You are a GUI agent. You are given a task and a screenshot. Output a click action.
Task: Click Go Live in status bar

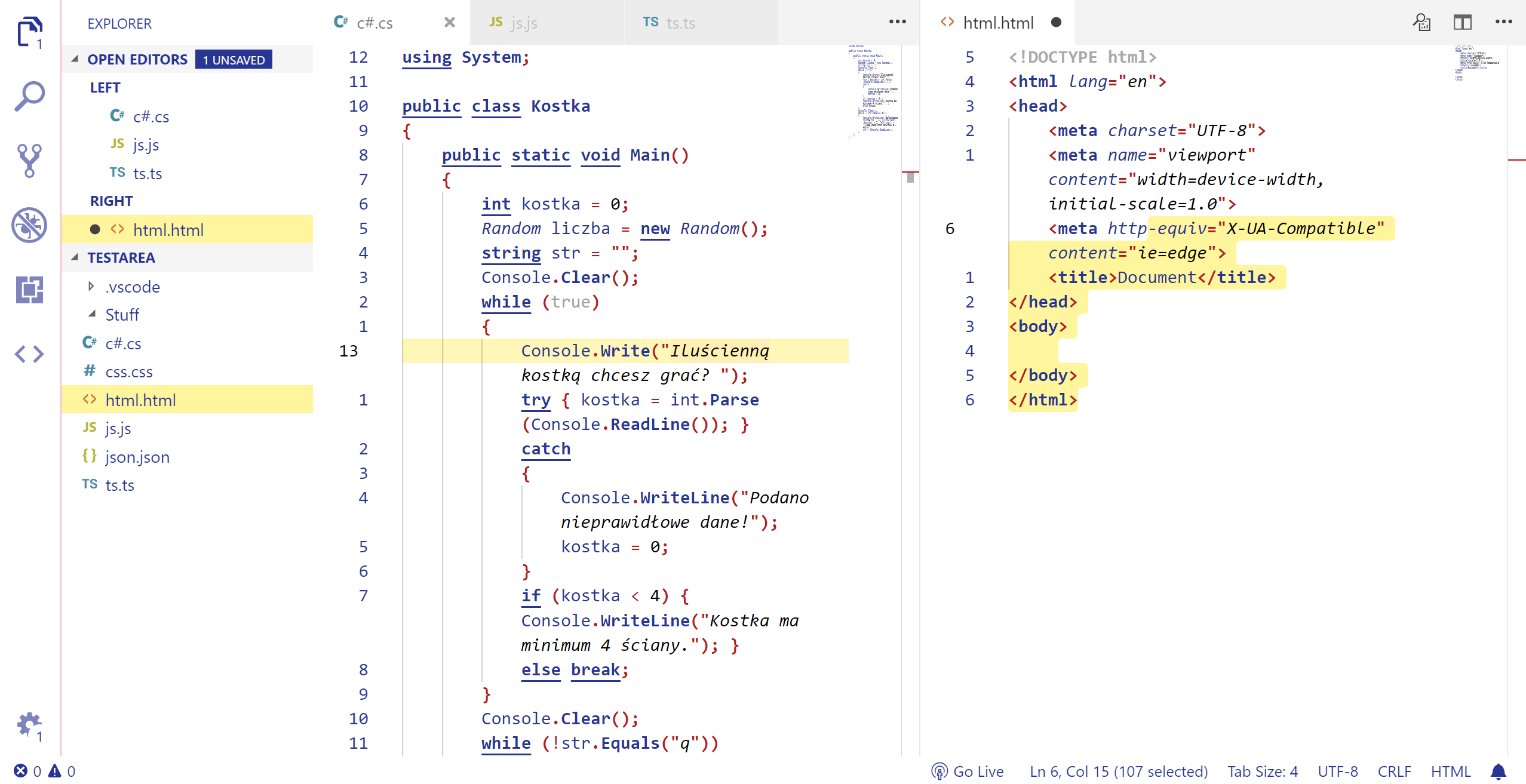(968, 771)
